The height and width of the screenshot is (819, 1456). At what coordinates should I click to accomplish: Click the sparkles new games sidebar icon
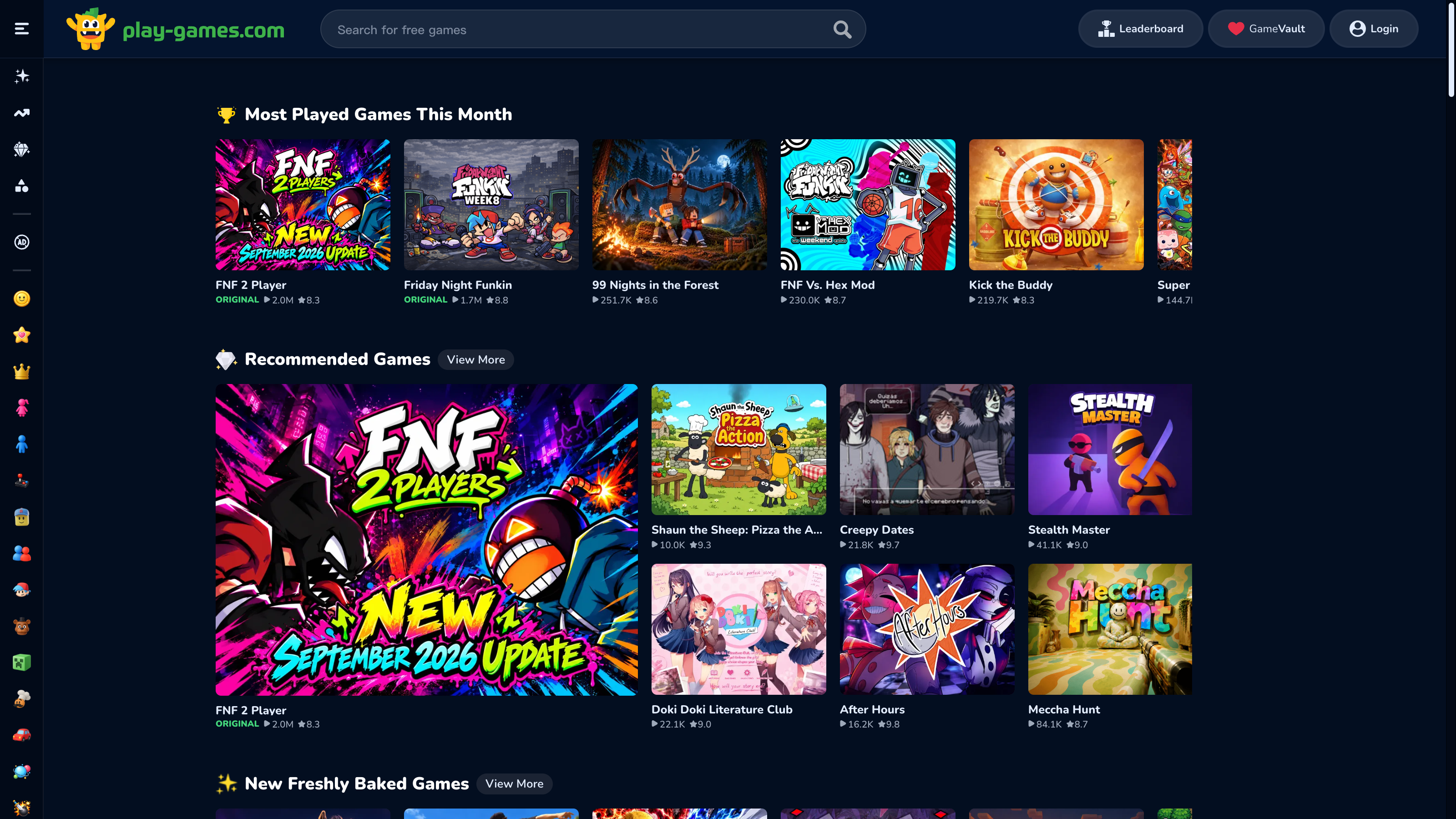(21, 76)
